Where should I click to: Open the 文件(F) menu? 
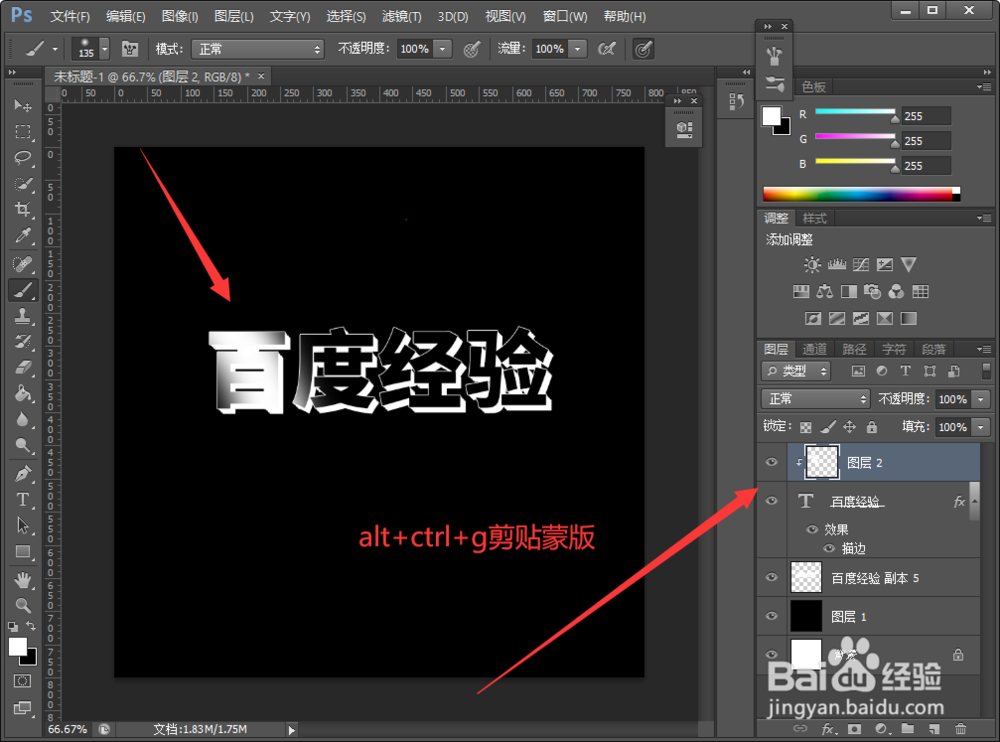(x=70, y=16)
